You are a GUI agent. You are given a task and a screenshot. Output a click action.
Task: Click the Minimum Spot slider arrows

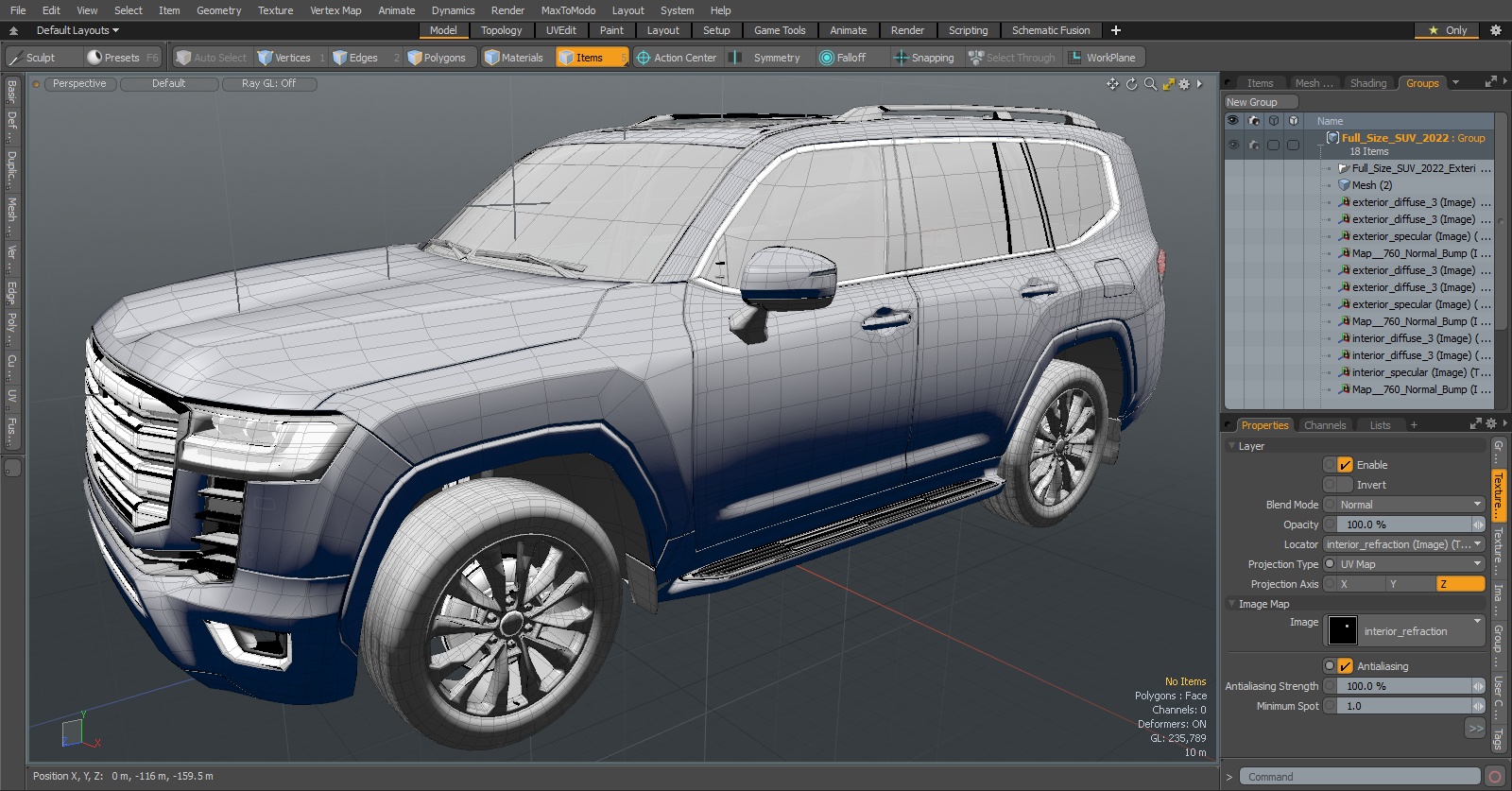(x=1478, y=706)
